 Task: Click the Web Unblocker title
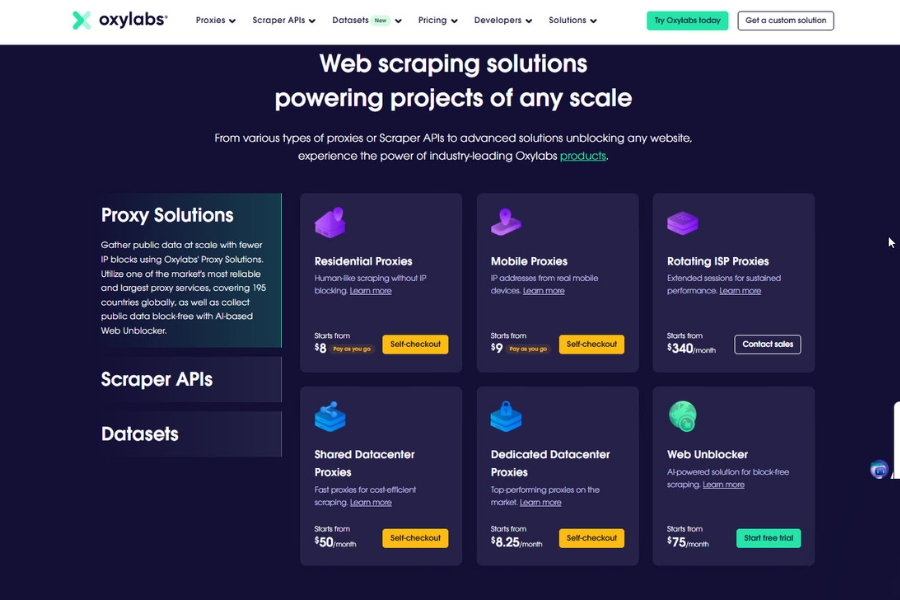click(x=707, y=455)
